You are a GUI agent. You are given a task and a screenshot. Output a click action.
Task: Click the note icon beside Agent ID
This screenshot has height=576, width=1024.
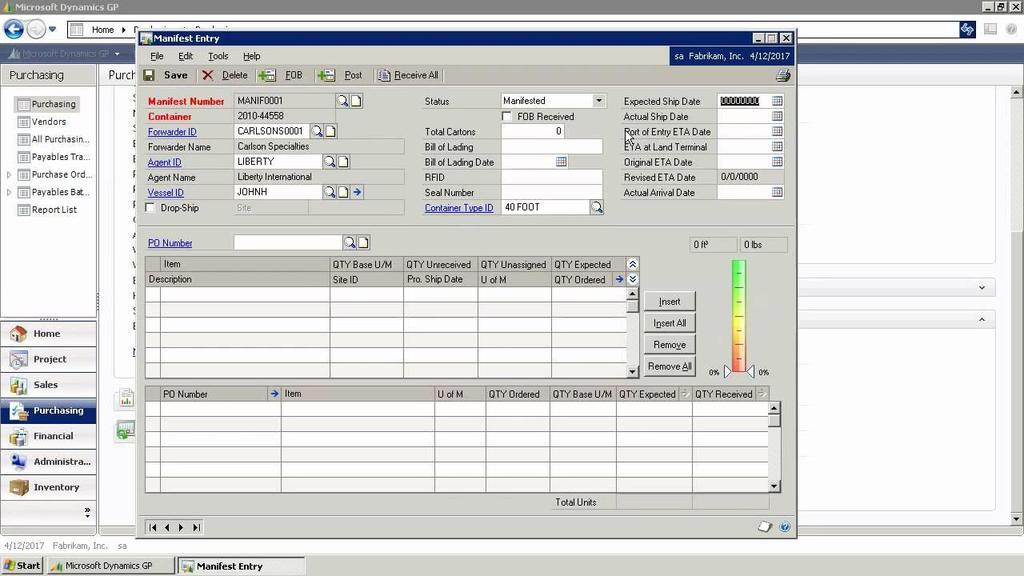(x=343, y=161)
